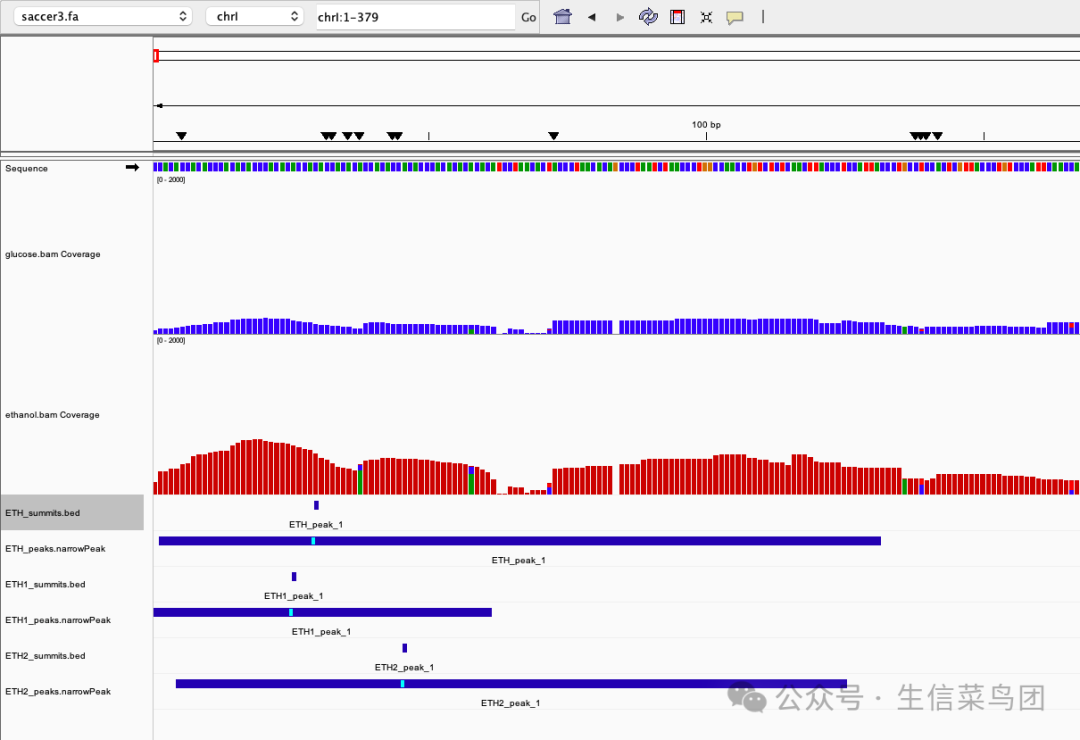Click the 100 bp ruler tick label
1080x740 pixels.
pos(706,125)
